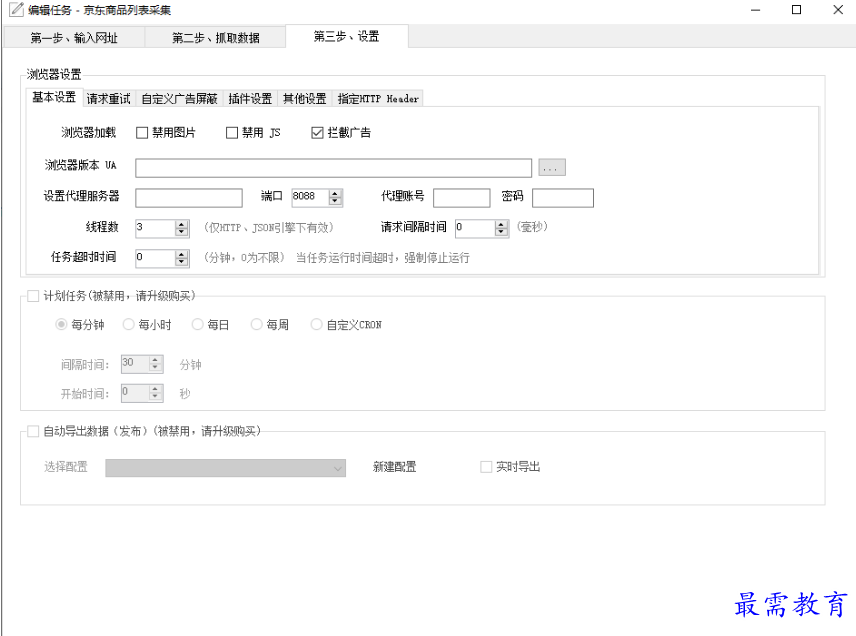This screenshot has width=856, height=636.
Task: Increase the 端口 value with up arrow
Action: (336, 193)
